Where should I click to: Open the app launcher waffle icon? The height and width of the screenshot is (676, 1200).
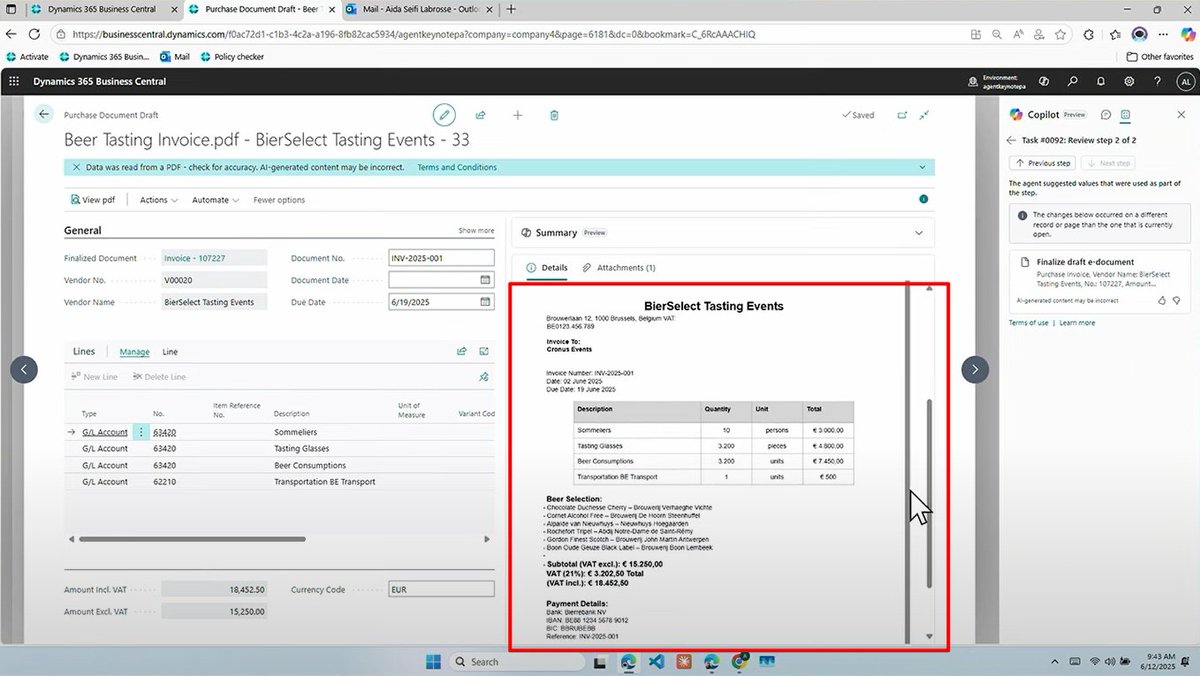tap(13, 81)
